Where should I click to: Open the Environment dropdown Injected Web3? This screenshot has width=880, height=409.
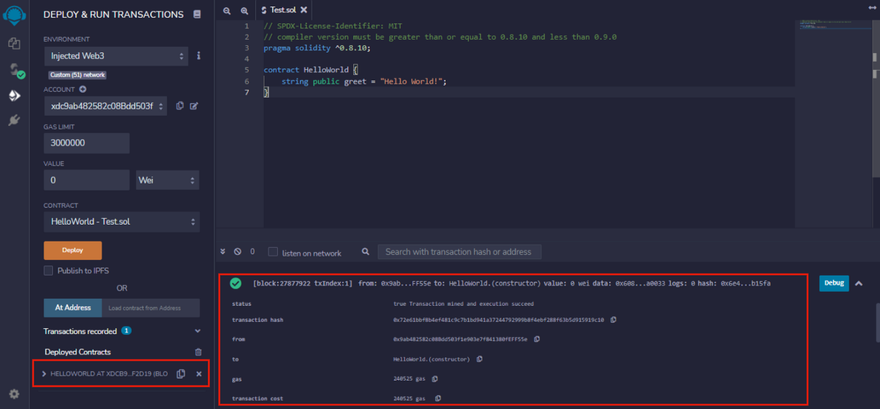(x=115, y=56)
